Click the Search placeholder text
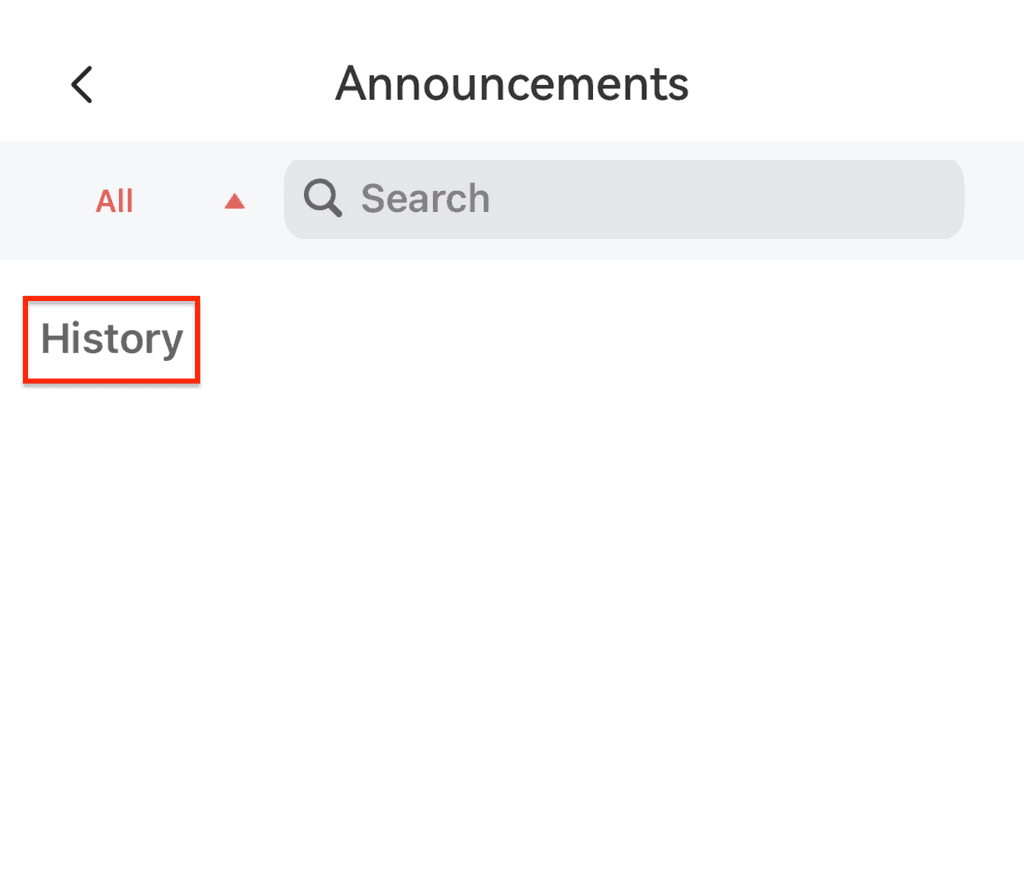The image size is (1024, 875). (425, 199)
